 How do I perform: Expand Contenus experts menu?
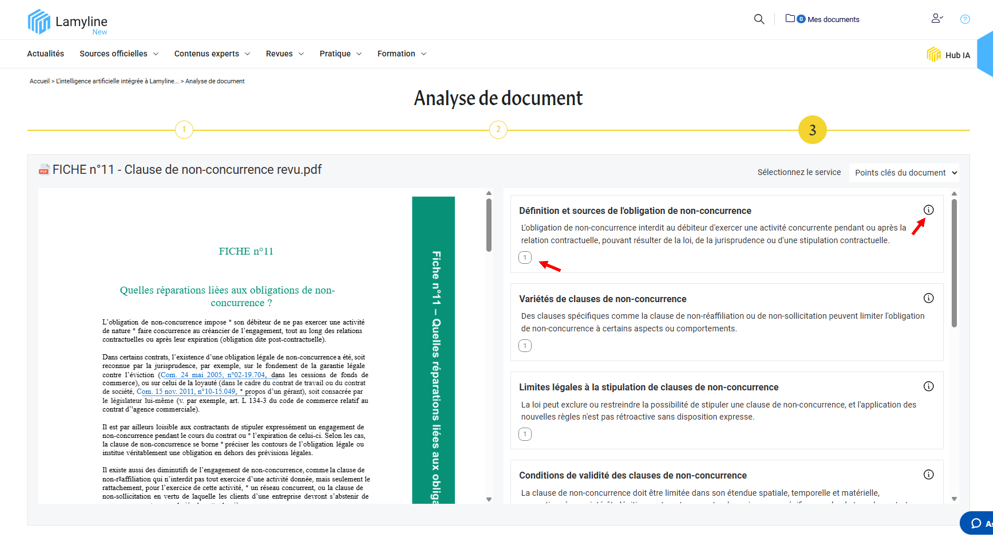click(x=212, y=54)
